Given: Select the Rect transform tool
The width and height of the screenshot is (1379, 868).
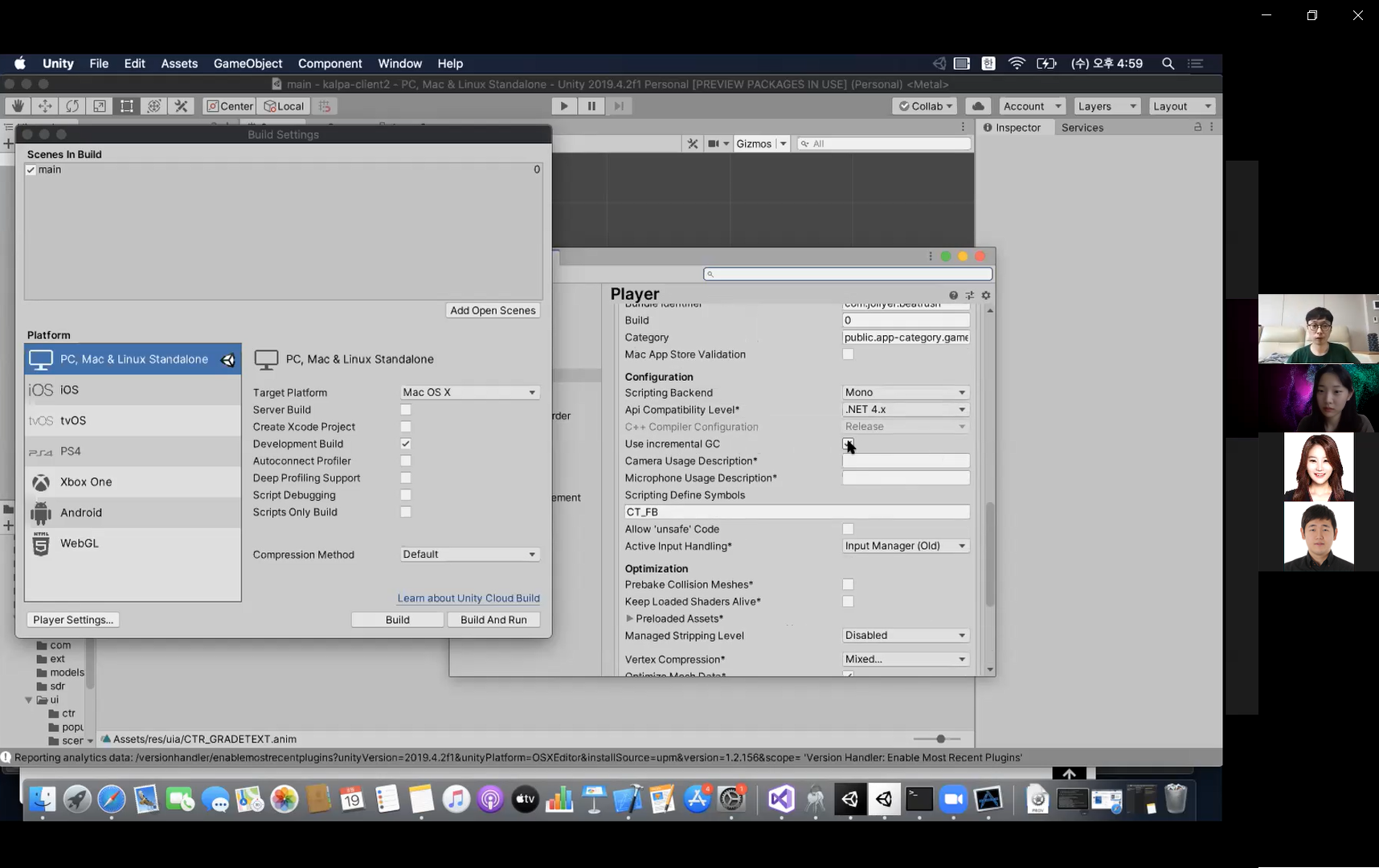Looking at the screenshot, I should (x=127, y=106).
